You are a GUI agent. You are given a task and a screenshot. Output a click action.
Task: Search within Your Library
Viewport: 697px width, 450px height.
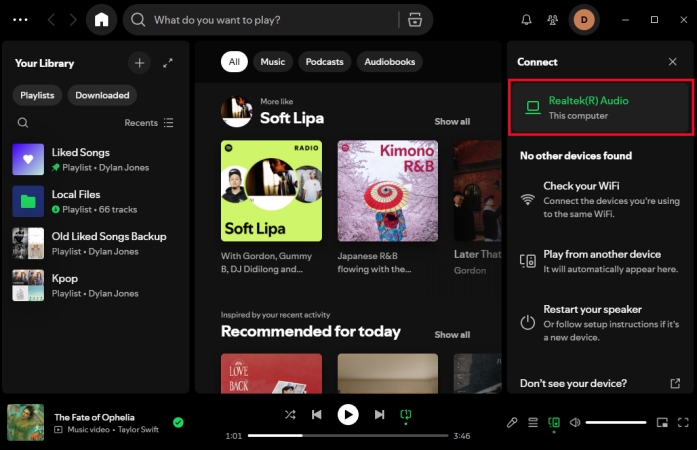click(23, 123)
